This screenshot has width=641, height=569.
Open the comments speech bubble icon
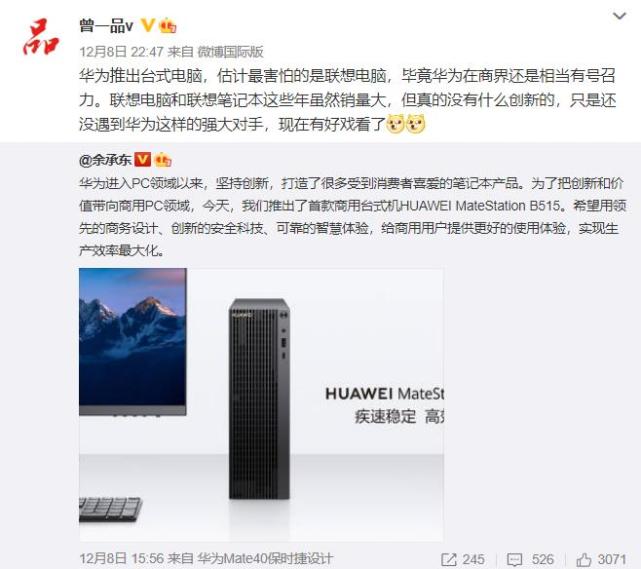(x=514, y=560)
